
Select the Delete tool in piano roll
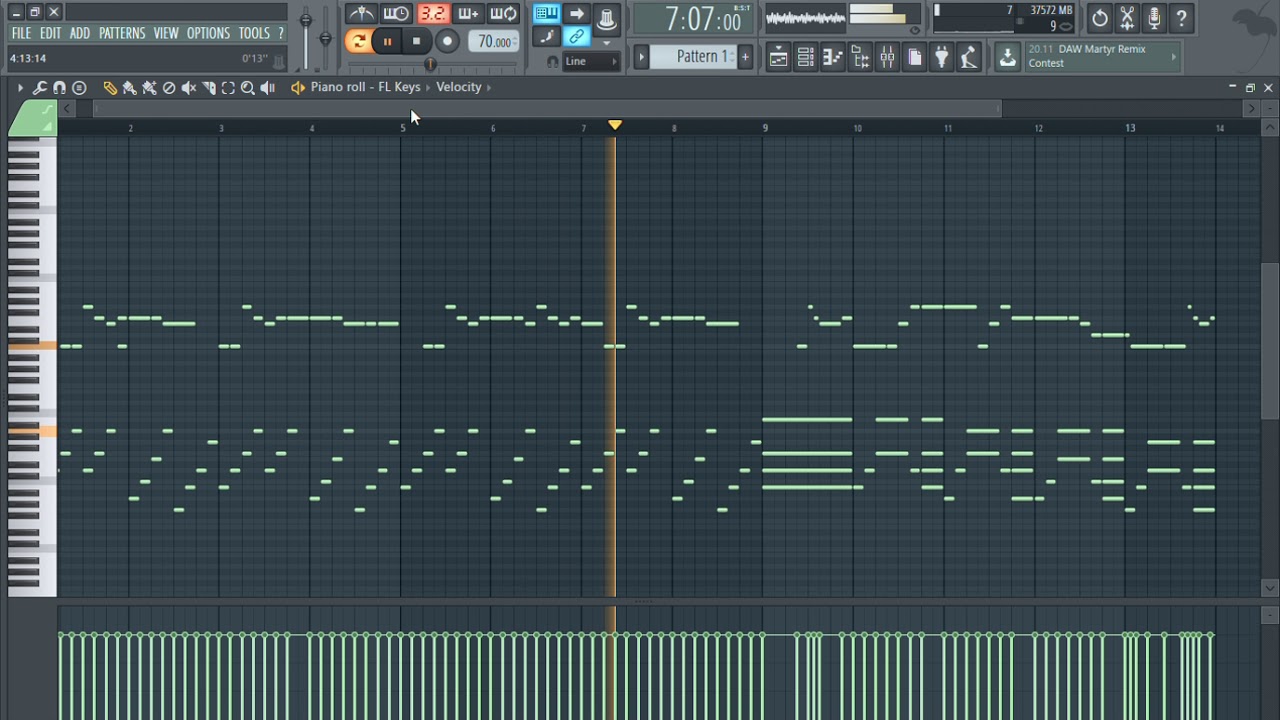click(x=169, y=88)
